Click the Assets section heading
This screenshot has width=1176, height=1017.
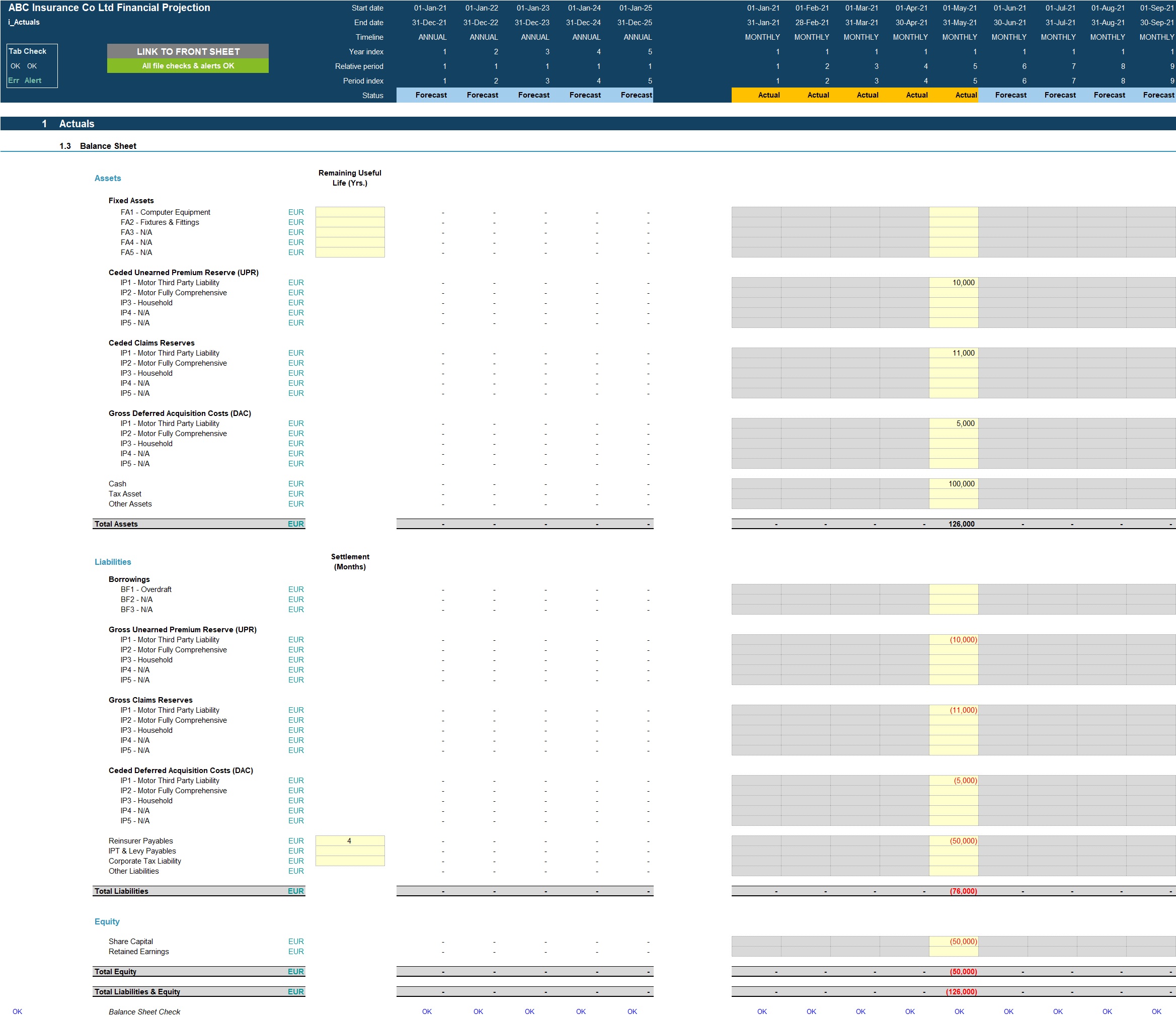tap(108, 178)
